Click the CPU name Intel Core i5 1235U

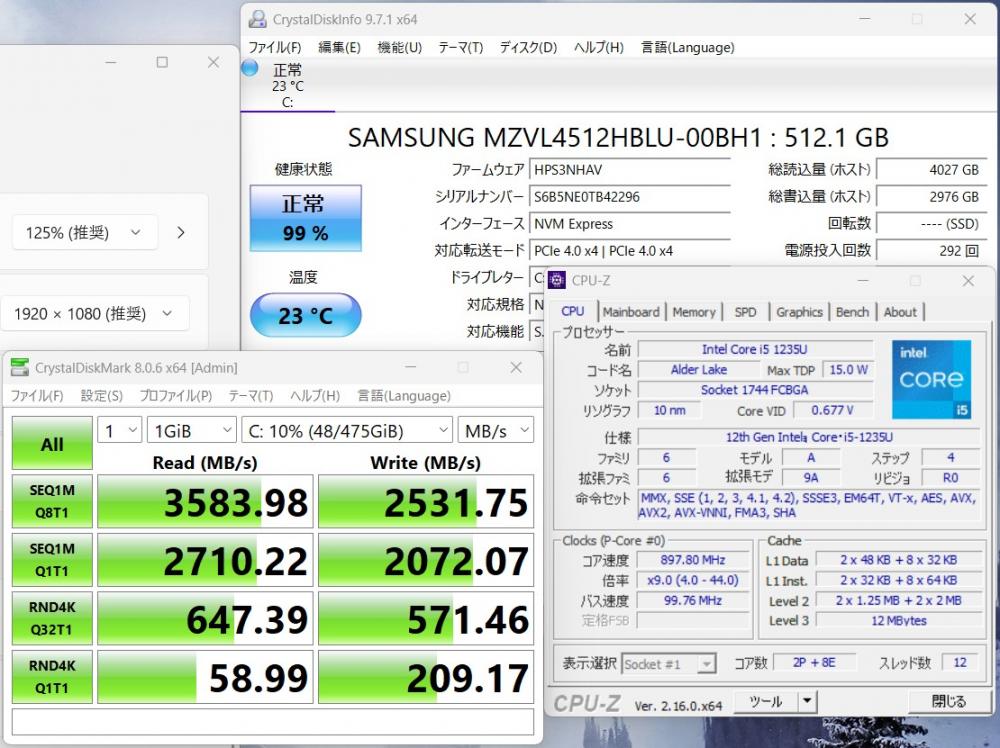[755, 349]
